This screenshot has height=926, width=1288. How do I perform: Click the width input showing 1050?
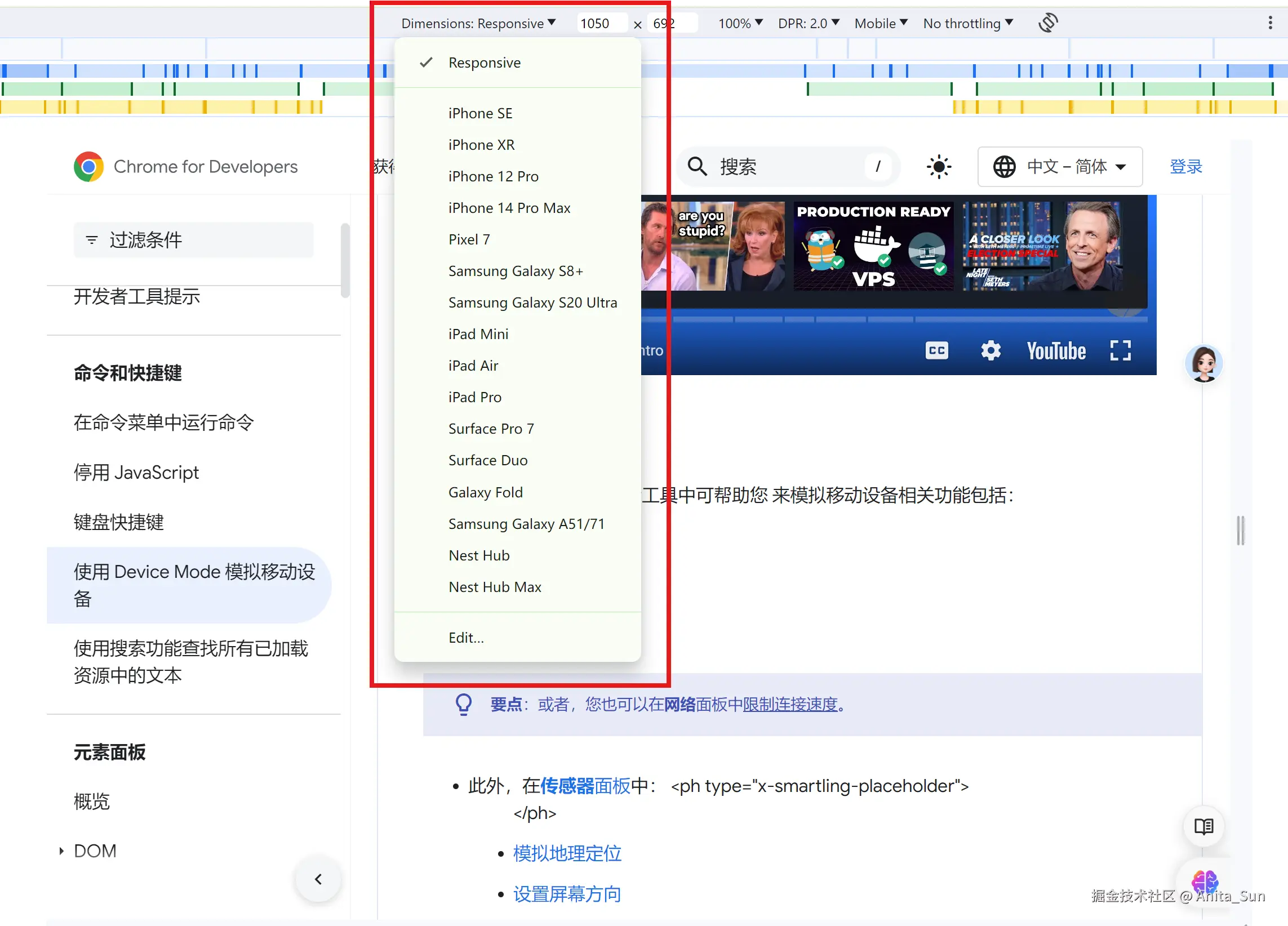tap(602, 23)
